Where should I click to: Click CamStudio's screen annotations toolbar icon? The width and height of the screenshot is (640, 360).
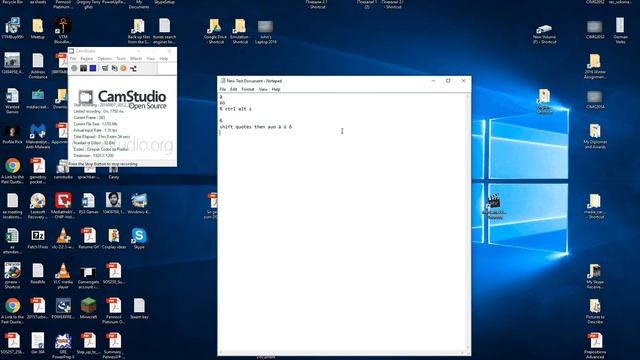(114, 68)
